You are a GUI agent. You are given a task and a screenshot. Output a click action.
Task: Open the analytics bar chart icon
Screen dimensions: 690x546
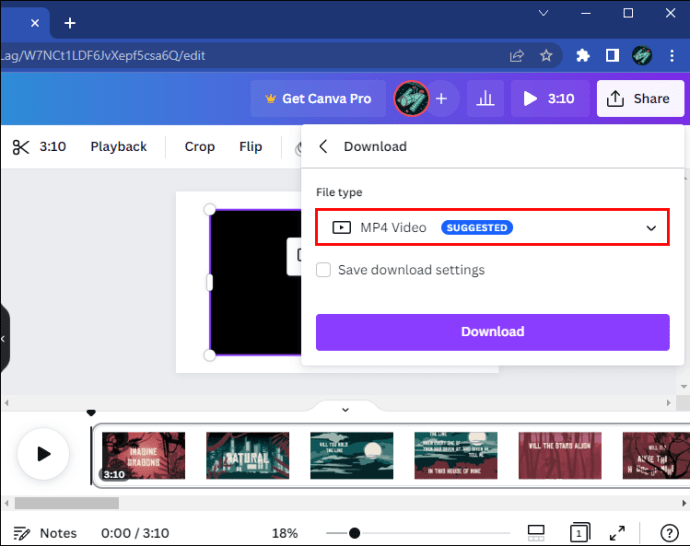[x=485, y=99]
